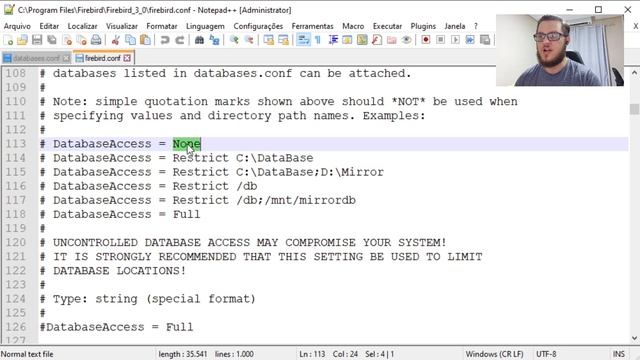Open the Janela menu
The height and width of the screenshot is (360, 640).
(x=455, y=26)
